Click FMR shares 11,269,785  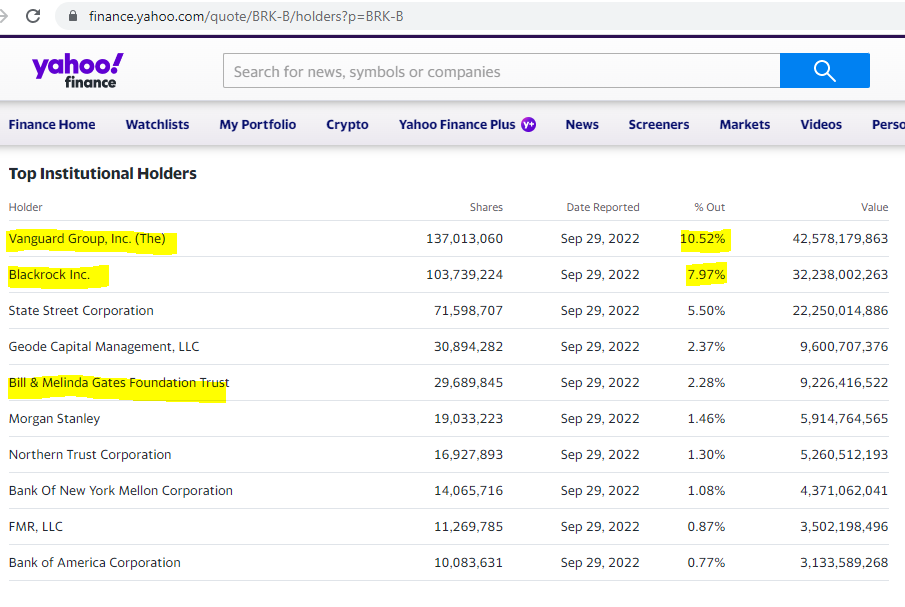[x=468, y=527]
